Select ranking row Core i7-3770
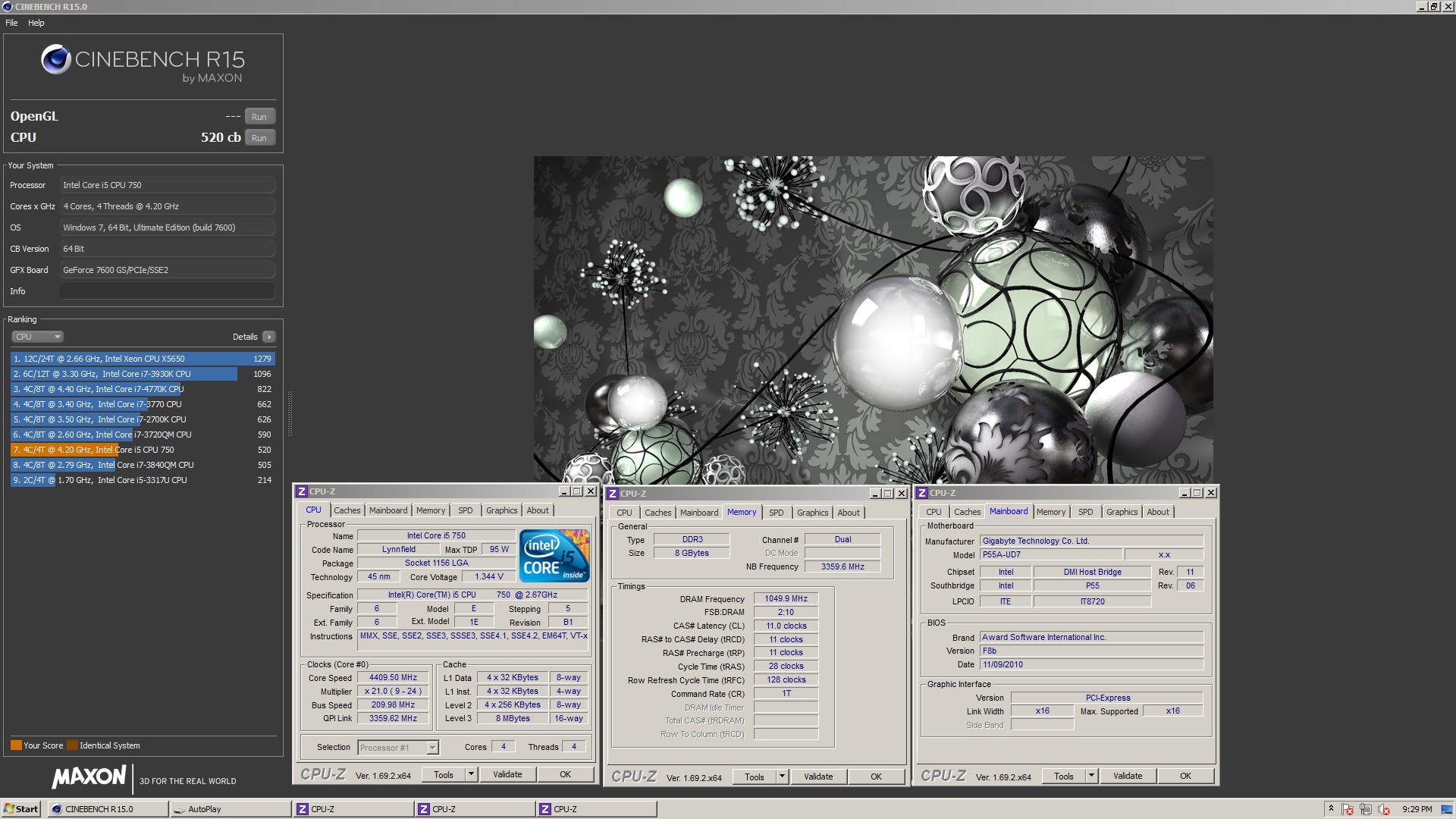 pos(143,404)
